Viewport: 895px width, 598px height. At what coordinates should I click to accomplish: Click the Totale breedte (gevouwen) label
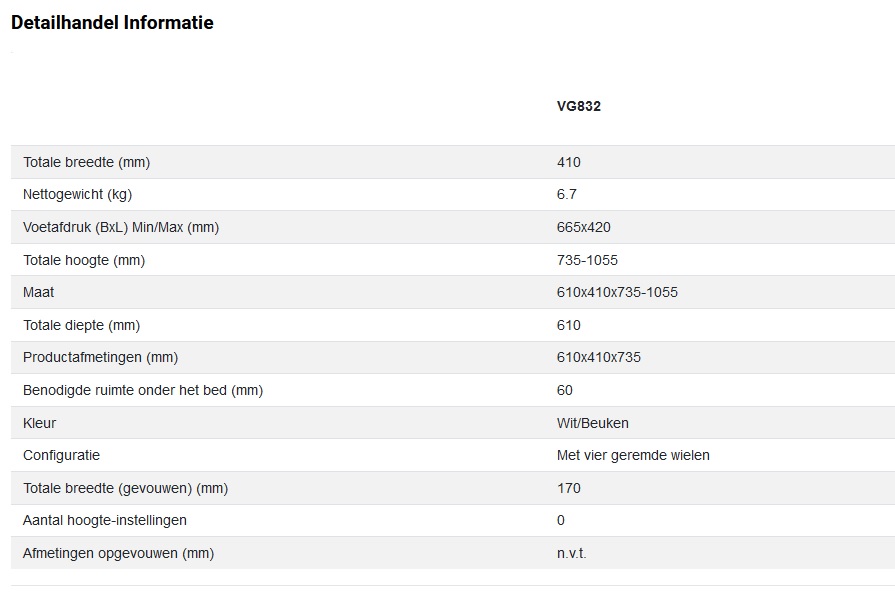tap(125, 488)
